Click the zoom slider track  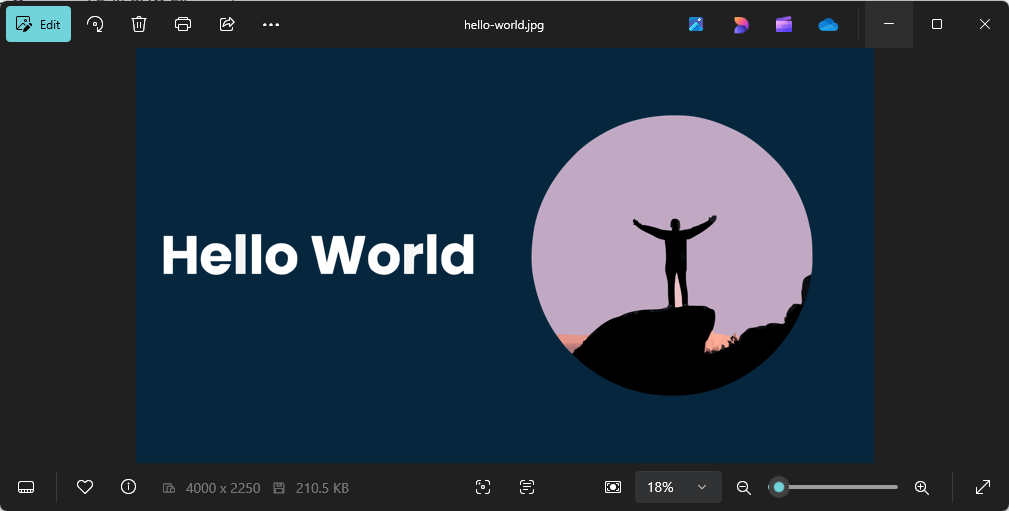tap(840, 487)
